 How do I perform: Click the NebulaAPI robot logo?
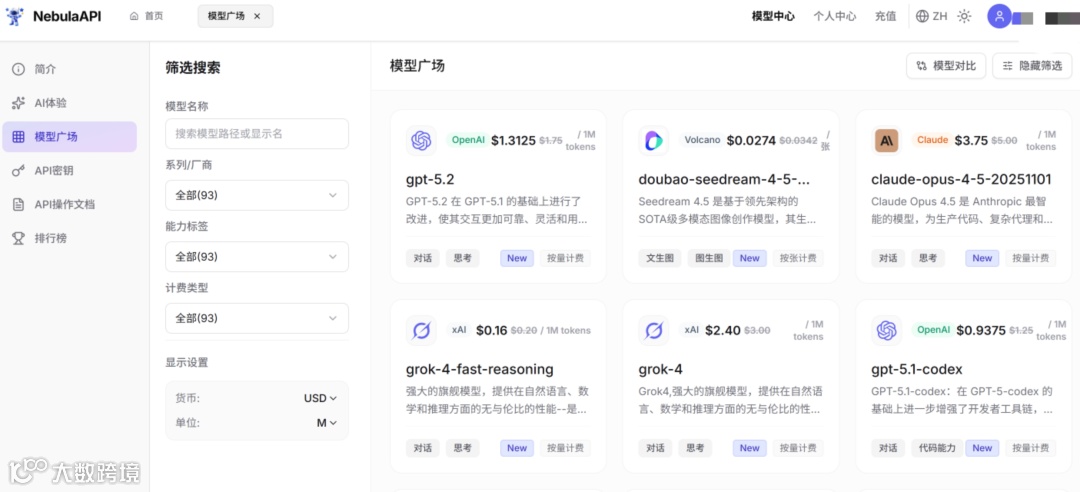(x=14, y=16)
